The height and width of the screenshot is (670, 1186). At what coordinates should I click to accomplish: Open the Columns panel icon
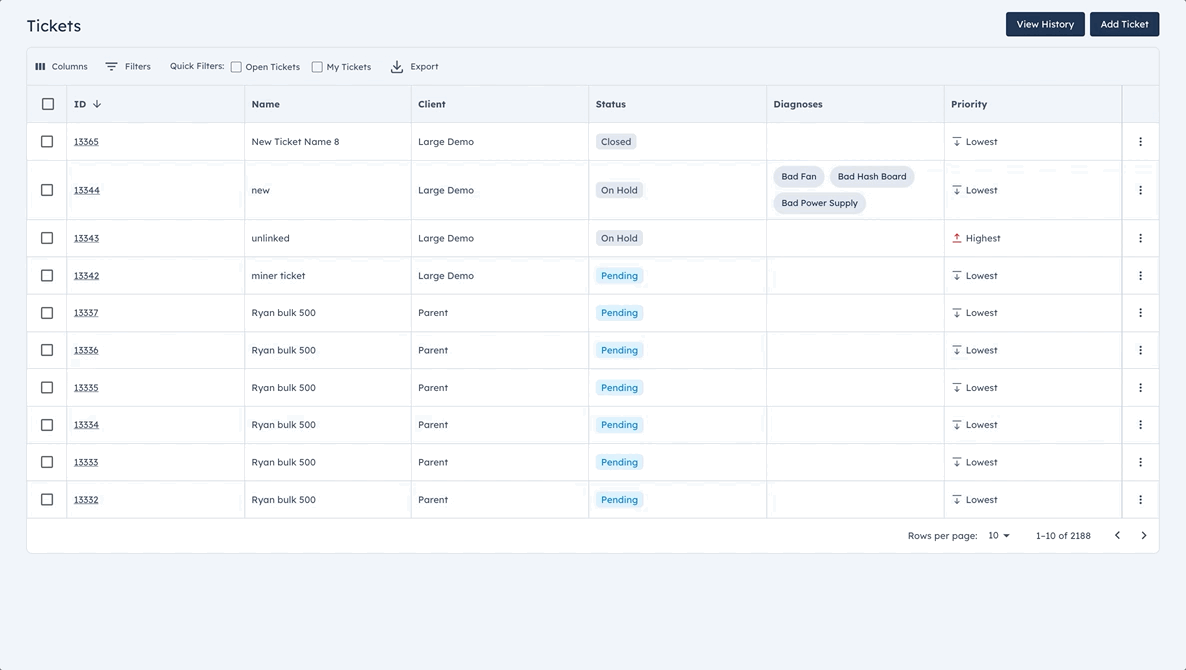[x=38, y=66]
